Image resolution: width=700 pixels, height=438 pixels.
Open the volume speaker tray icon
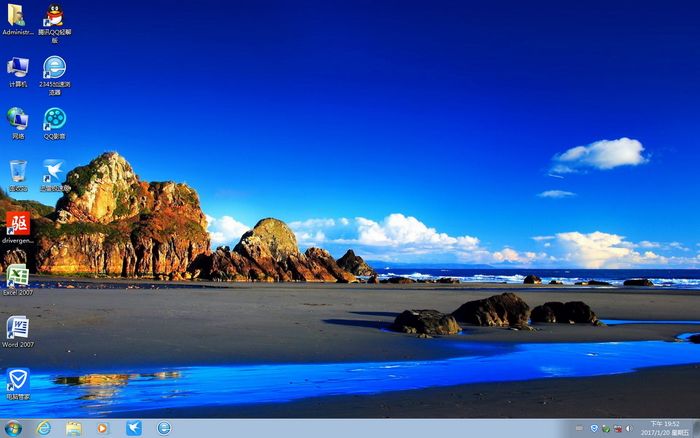pos(628,428)
